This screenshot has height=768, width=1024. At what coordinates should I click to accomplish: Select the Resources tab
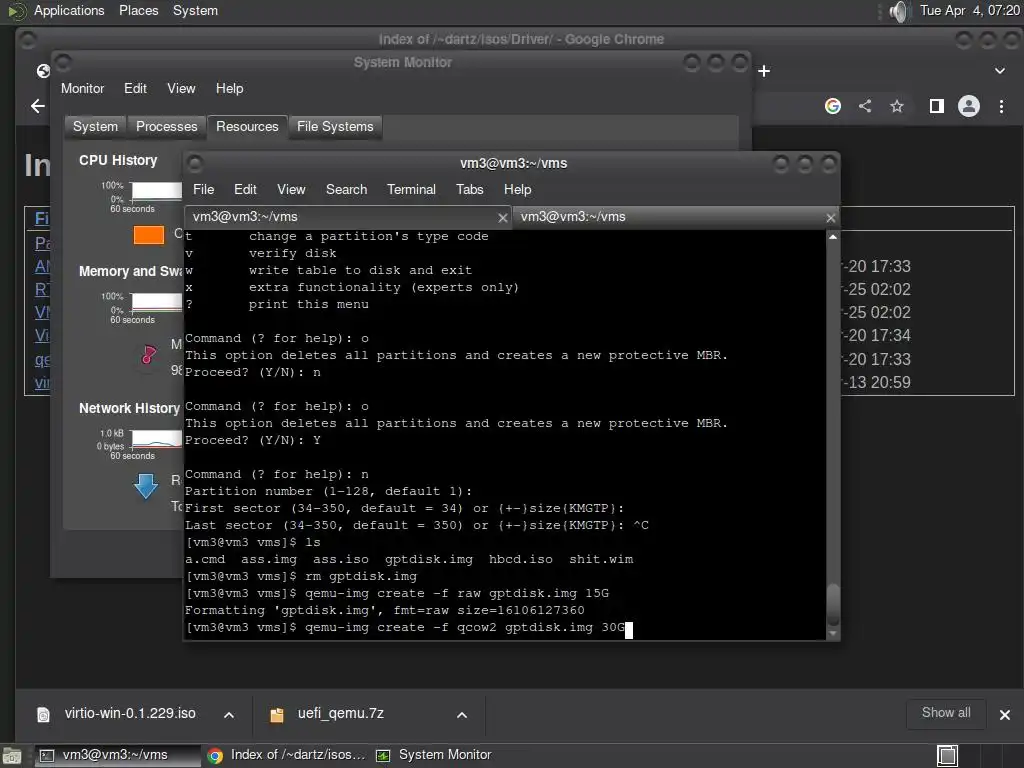(247, 127)
